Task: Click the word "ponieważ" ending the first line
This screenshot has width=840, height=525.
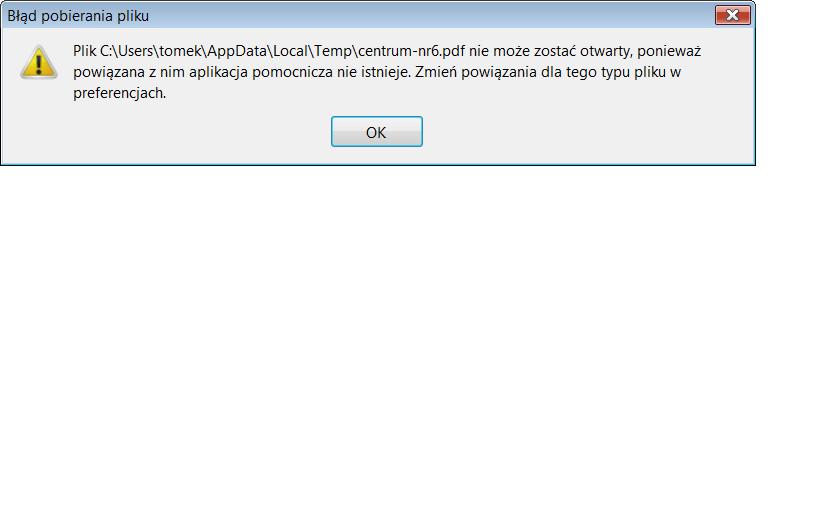Action: click(x=669, y=51)
